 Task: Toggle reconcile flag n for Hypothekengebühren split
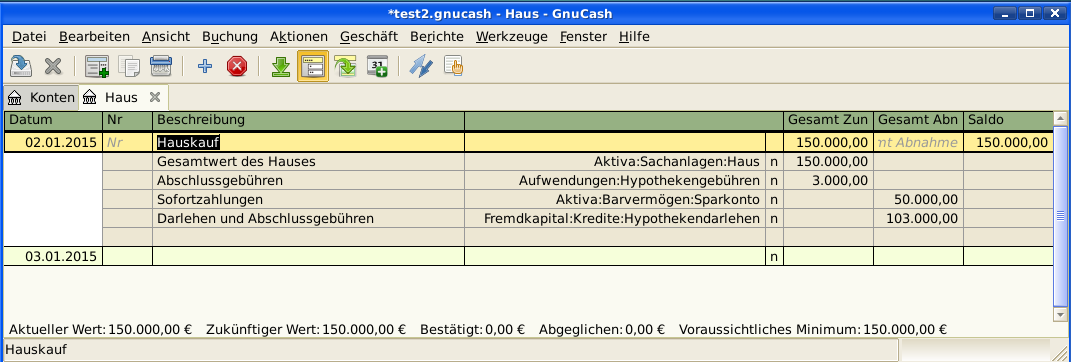click(x=774, y=181)
